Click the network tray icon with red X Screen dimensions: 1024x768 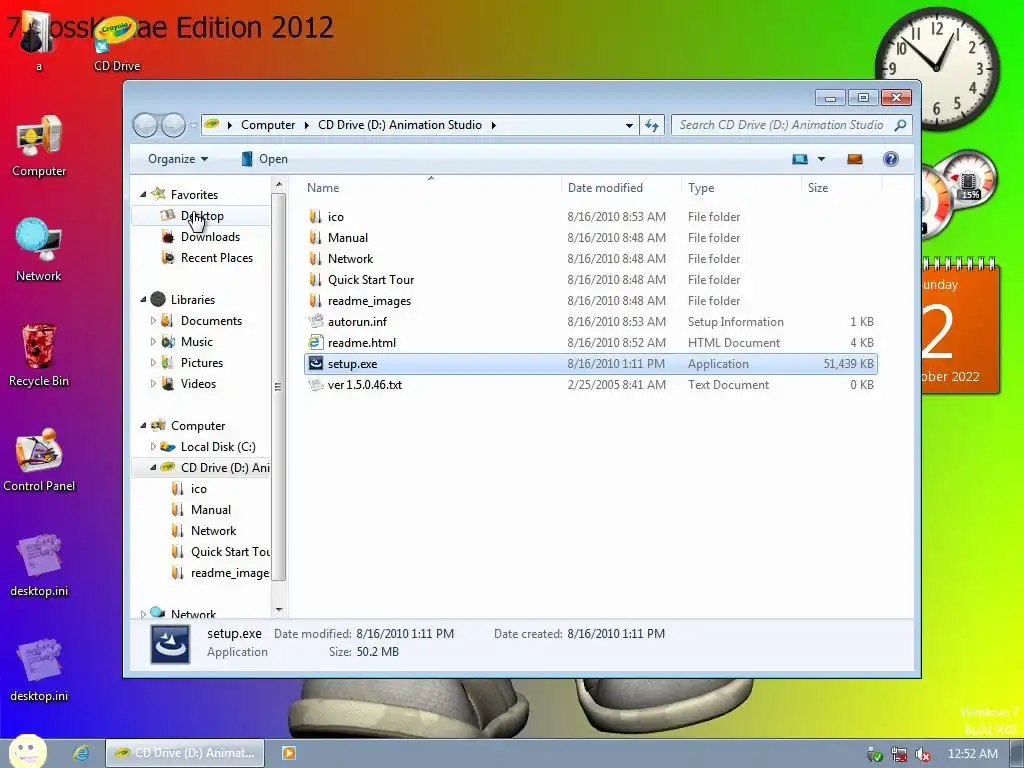(x=899, y=754)
